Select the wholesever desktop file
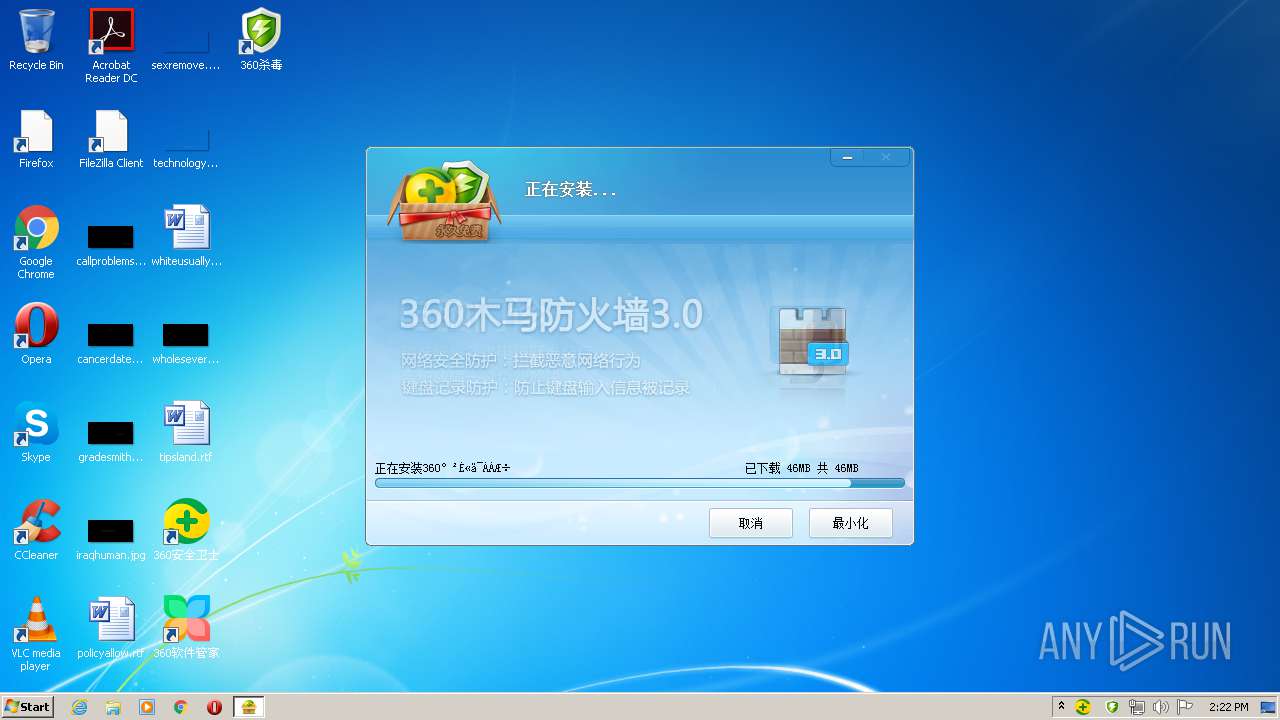This screenshot has height=720, width=1280. pyautogui.click(x=186, y=343)
